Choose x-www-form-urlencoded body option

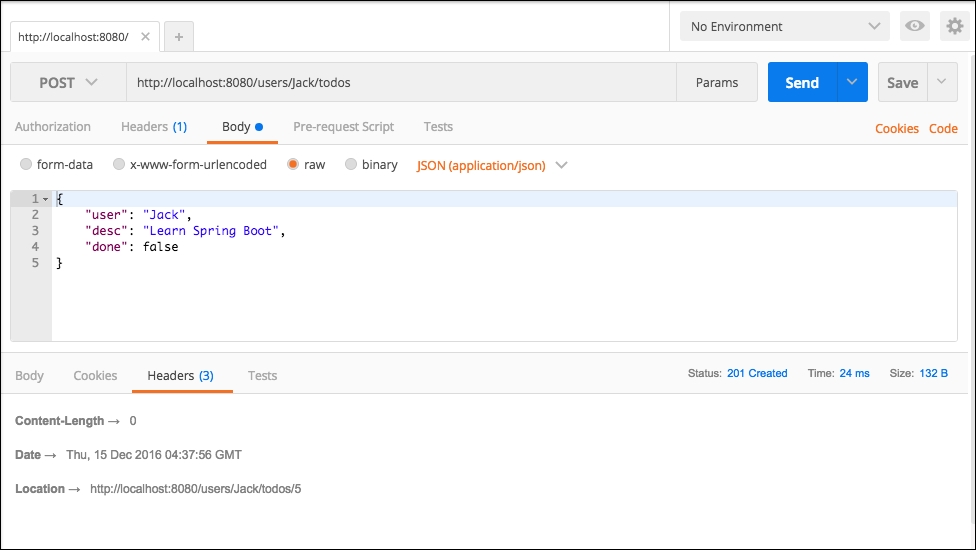[x=119, y=165]
